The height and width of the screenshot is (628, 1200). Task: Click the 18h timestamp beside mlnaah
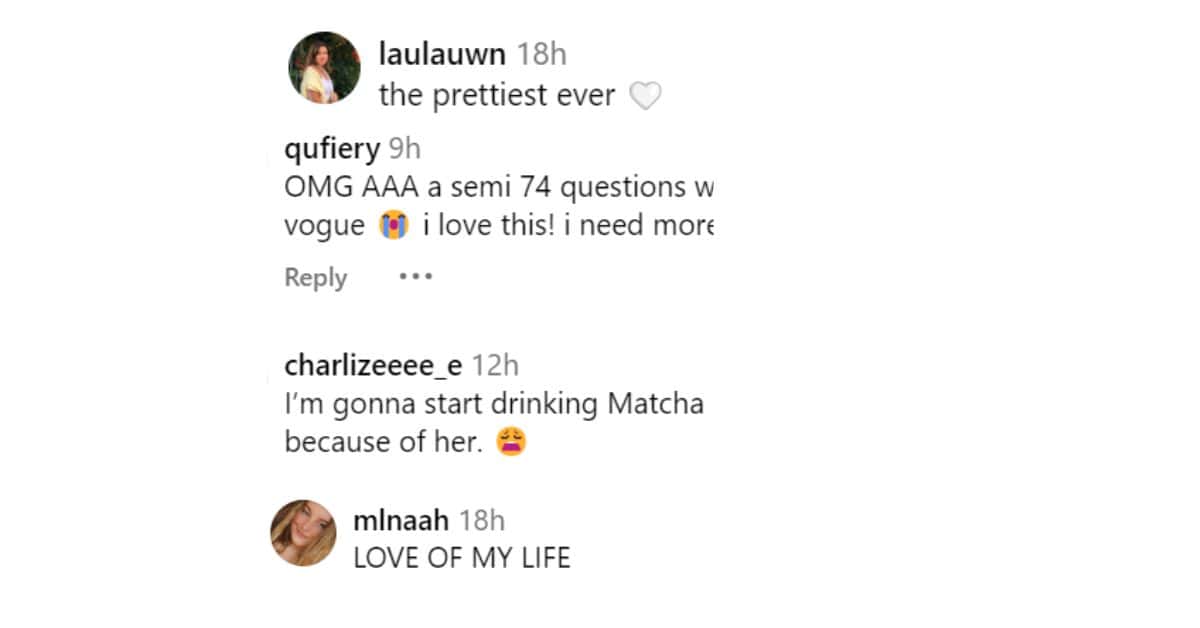click(x=482, y=520)
